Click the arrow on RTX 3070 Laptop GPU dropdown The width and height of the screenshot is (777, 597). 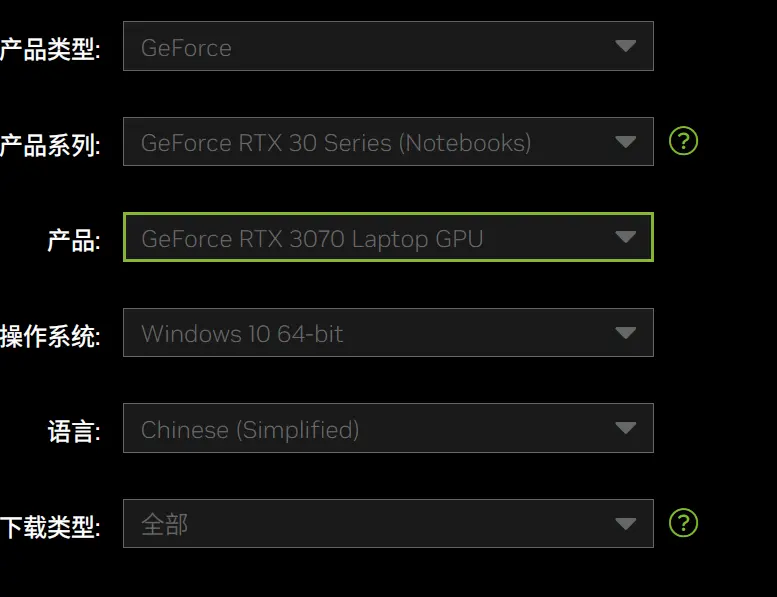click(x=625, y=237)
